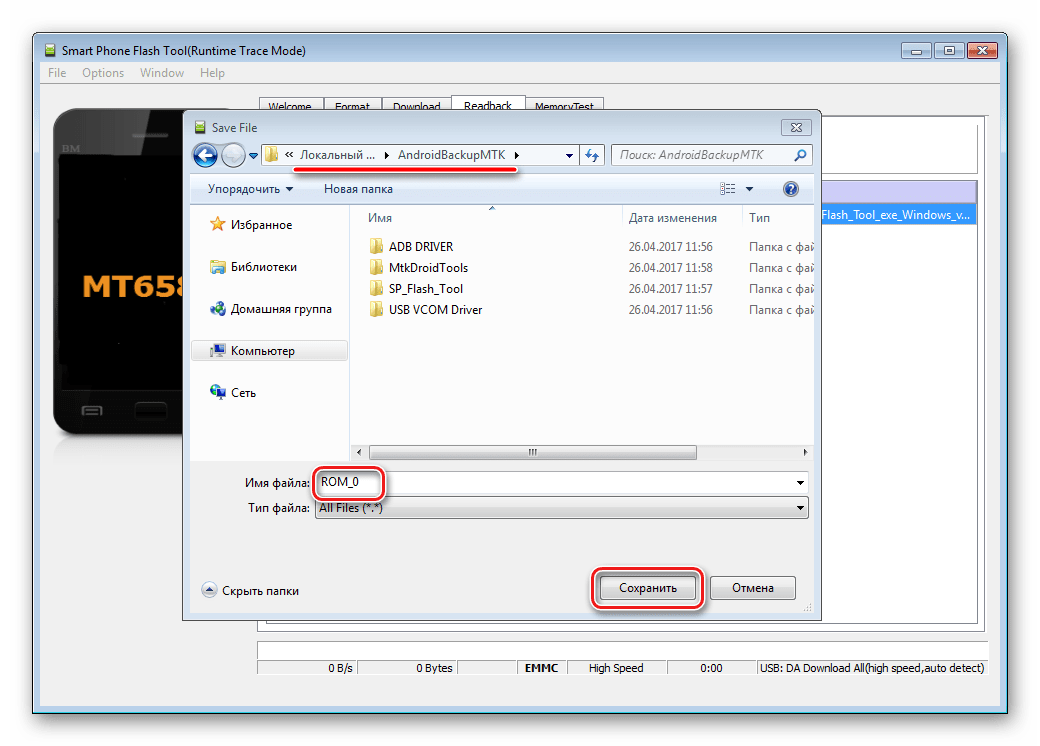Screen dimensions: 1040x746
Task: Click the AndroidBackupMTK breadcrumb segment
Action: coord(452,155)
